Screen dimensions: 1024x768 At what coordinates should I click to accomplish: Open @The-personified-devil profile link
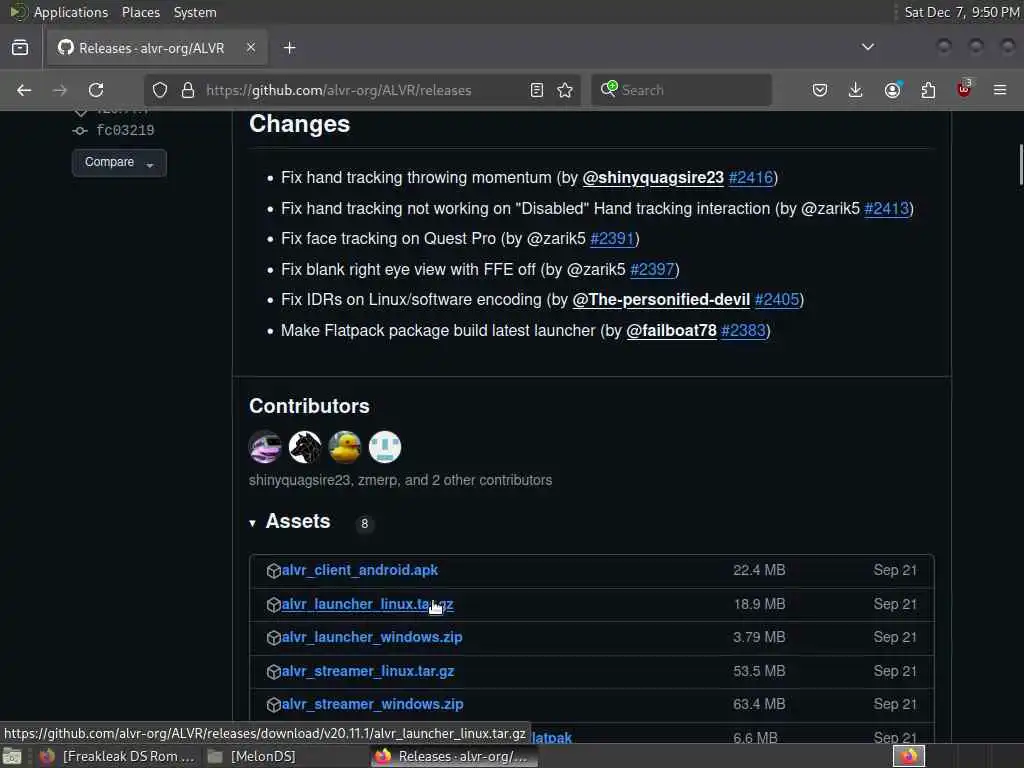pos(661,300)
